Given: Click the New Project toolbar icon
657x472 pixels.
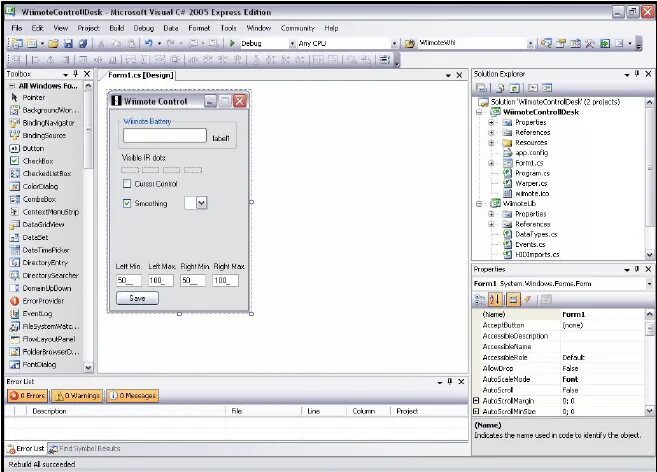Looking at the screenshot, I should (x=17, y=43).
